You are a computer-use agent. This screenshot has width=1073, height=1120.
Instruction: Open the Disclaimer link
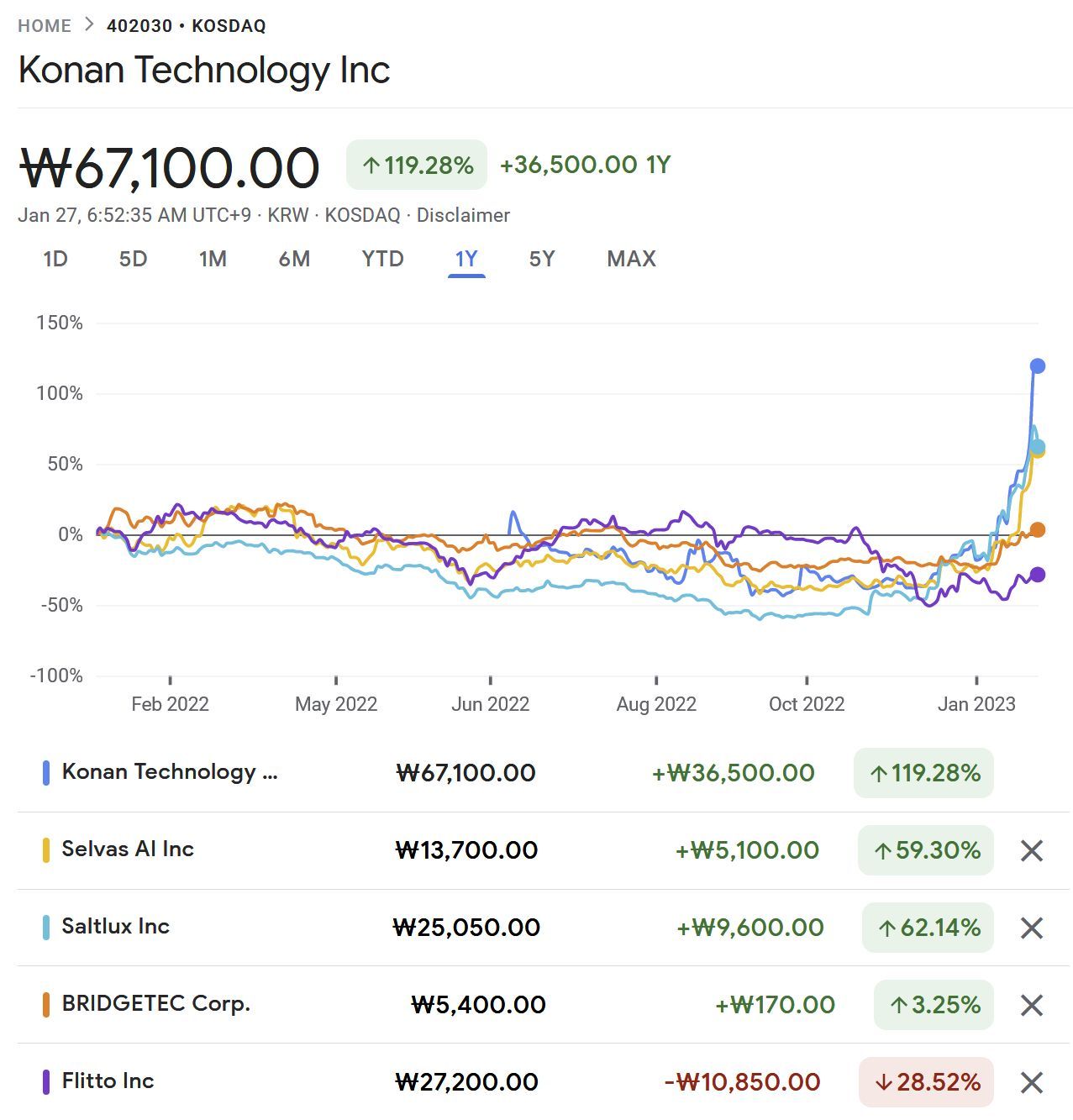pyautogui.click(x=463, y=215)
